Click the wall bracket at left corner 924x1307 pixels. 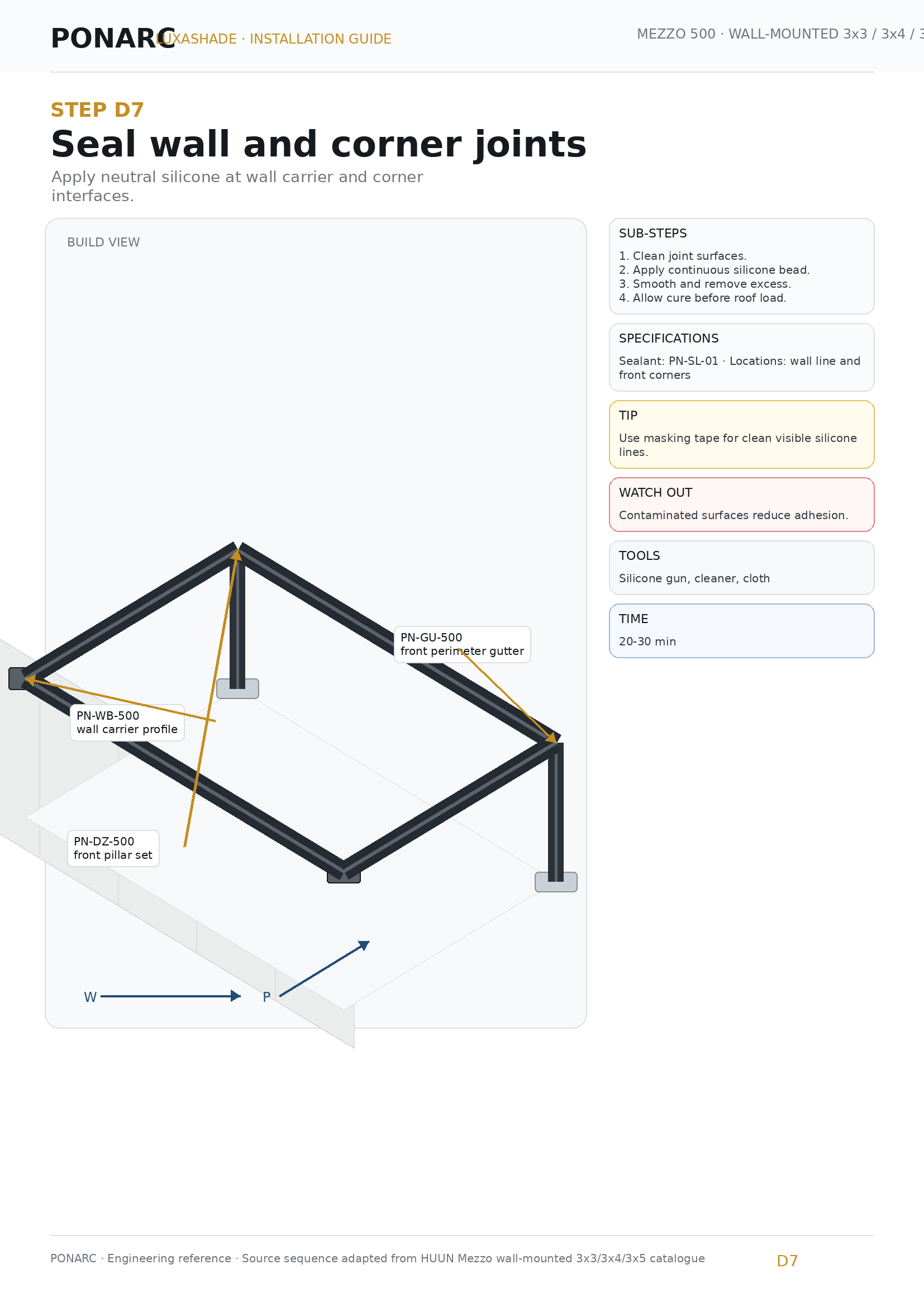[17, 678]
